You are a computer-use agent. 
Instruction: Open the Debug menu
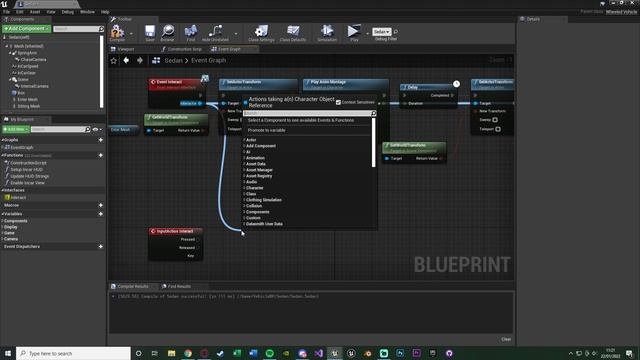67,12
